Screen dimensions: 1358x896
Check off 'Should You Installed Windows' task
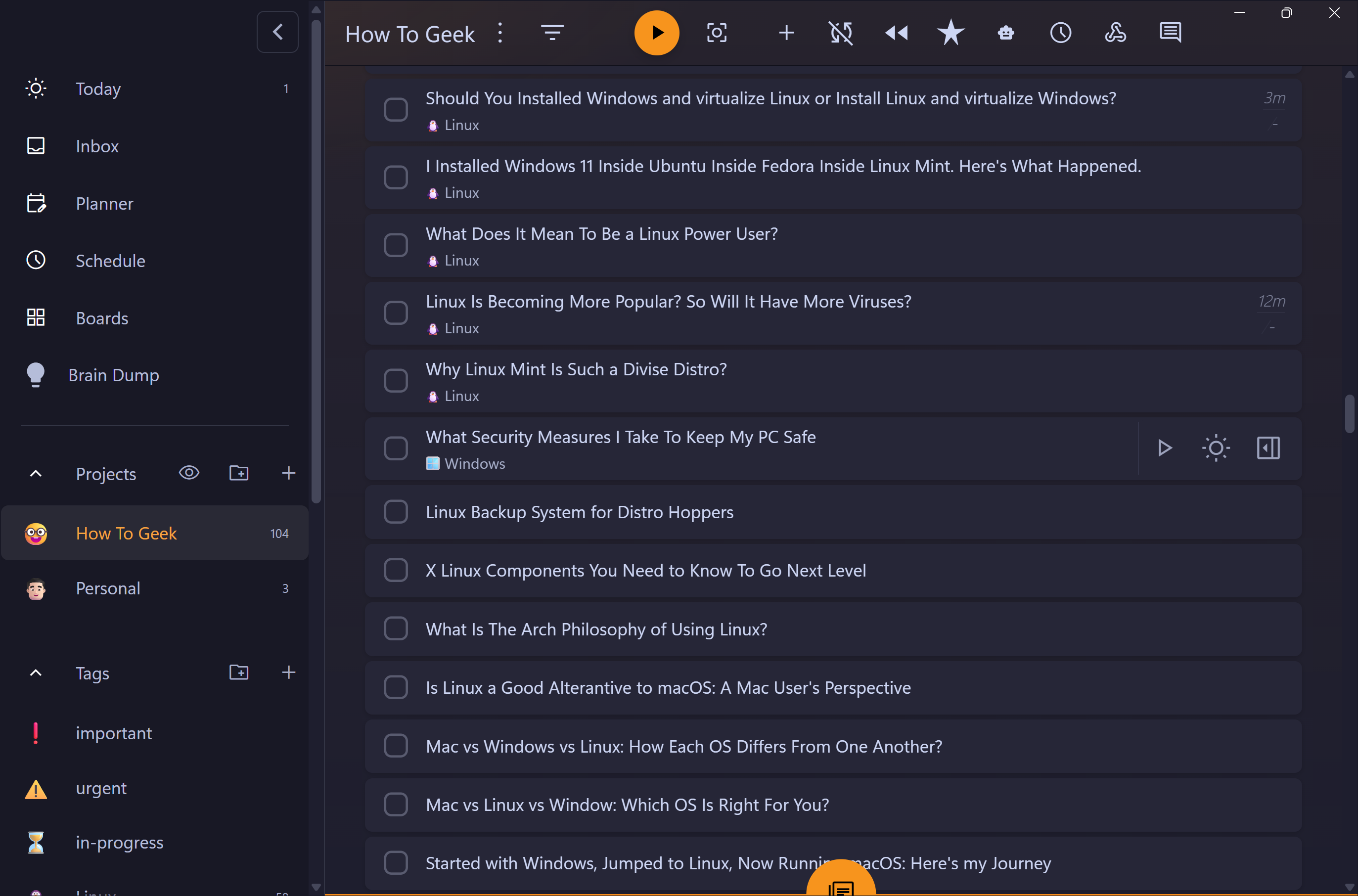point(396,110)
